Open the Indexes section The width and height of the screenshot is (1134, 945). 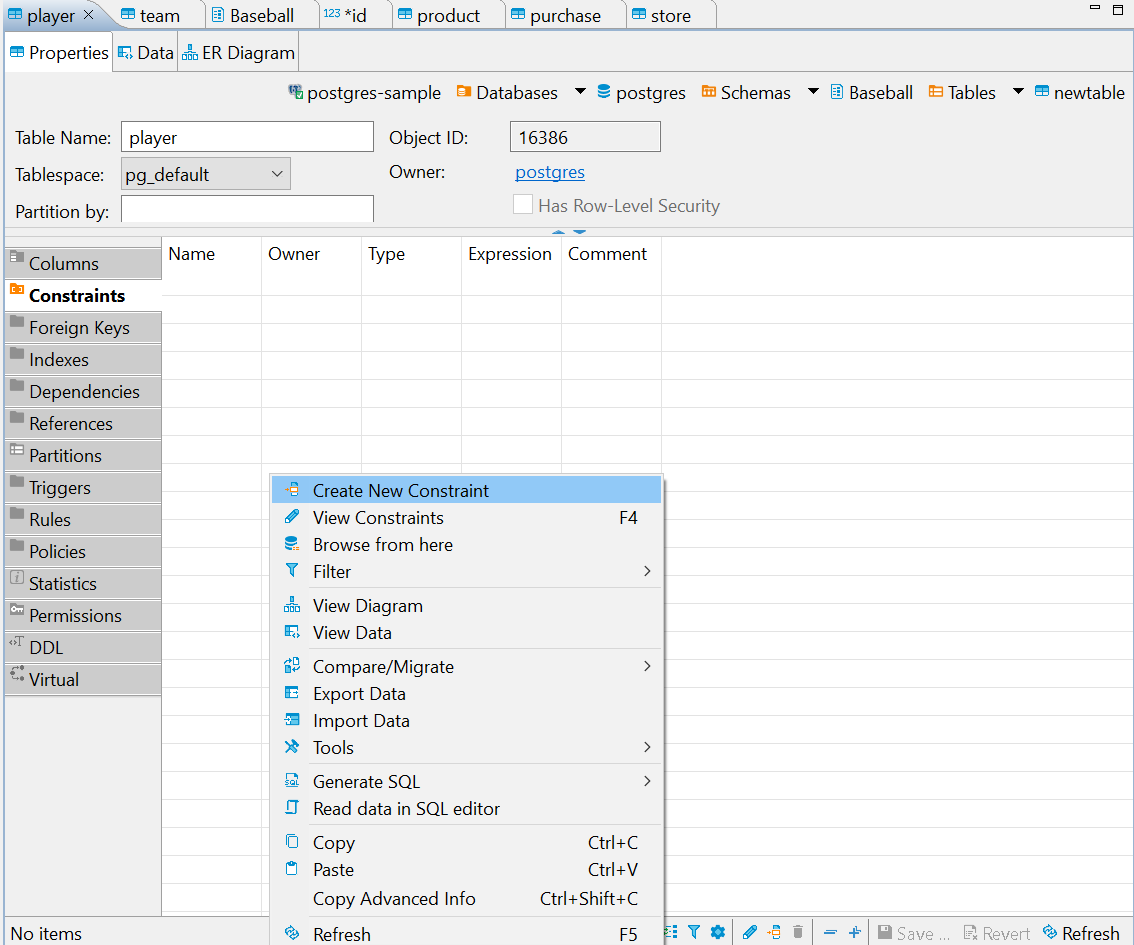point(83,359)
